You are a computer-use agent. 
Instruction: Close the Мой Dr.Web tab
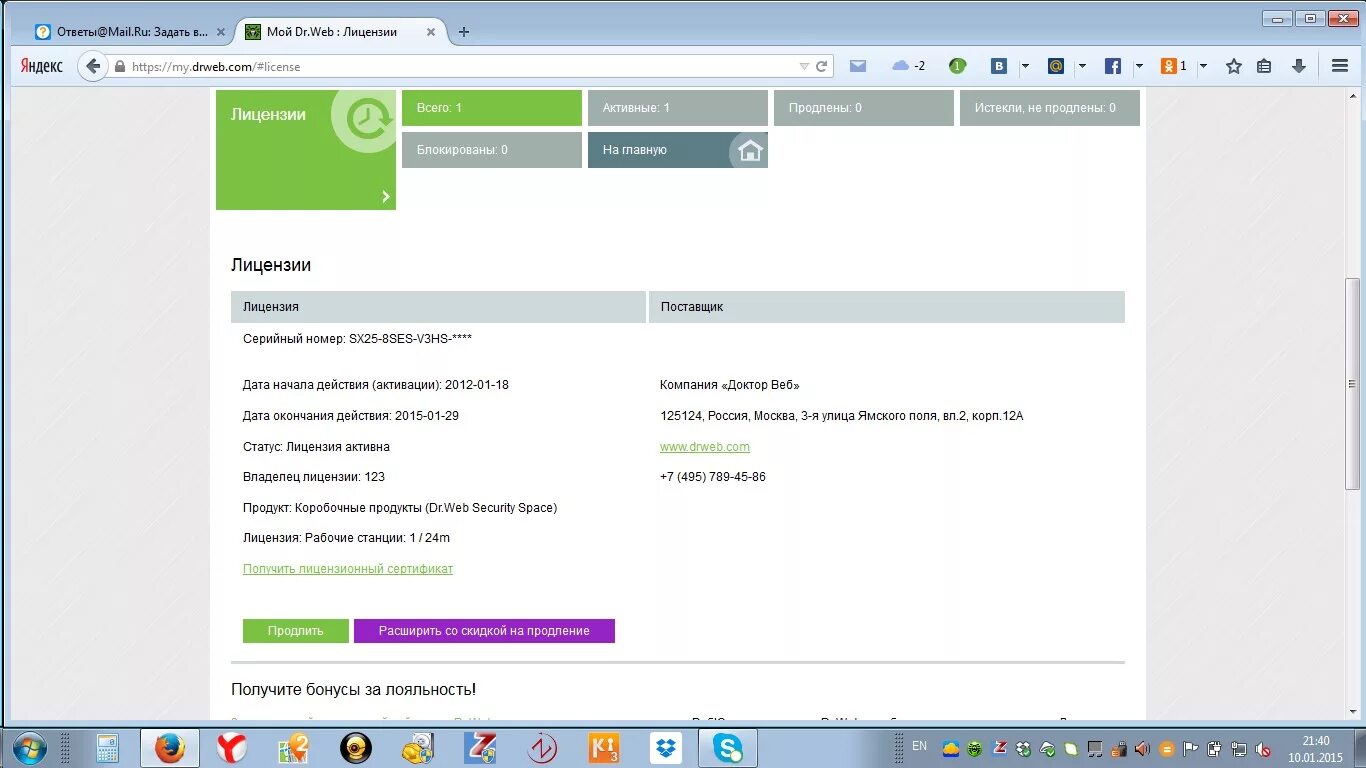[x=431, y=32]
